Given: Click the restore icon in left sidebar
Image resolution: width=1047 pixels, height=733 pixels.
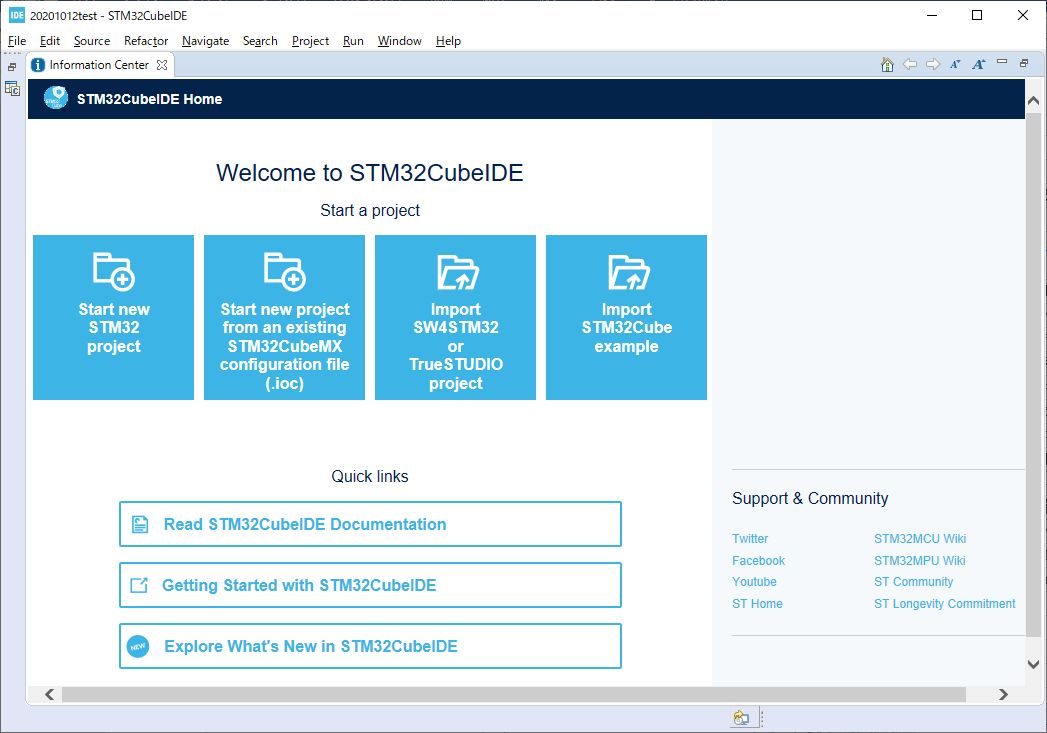Looking at the screenshot, I should [x=12, y=67].
